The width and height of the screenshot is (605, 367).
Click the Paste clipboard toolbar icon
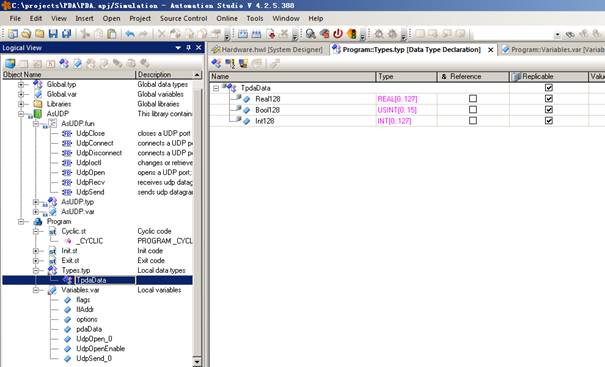click(112, 34)
